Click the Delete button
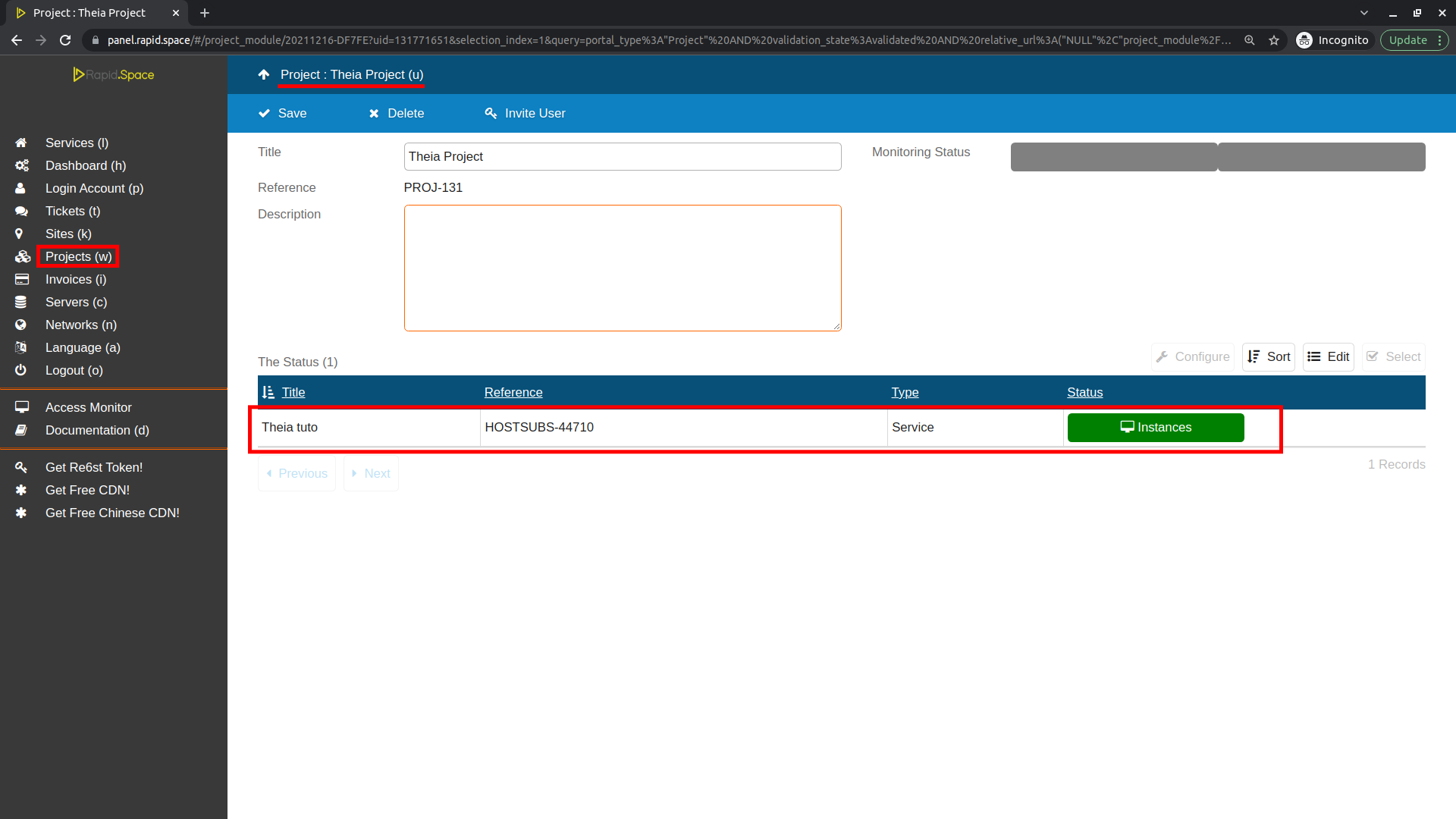 [x=396, y=113]
